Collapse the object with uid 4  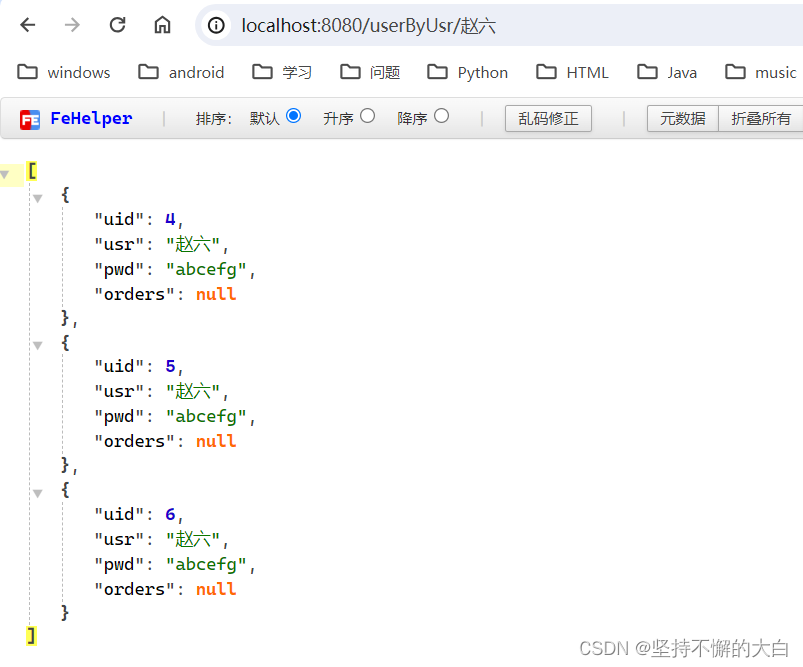(x=37, y=198)
